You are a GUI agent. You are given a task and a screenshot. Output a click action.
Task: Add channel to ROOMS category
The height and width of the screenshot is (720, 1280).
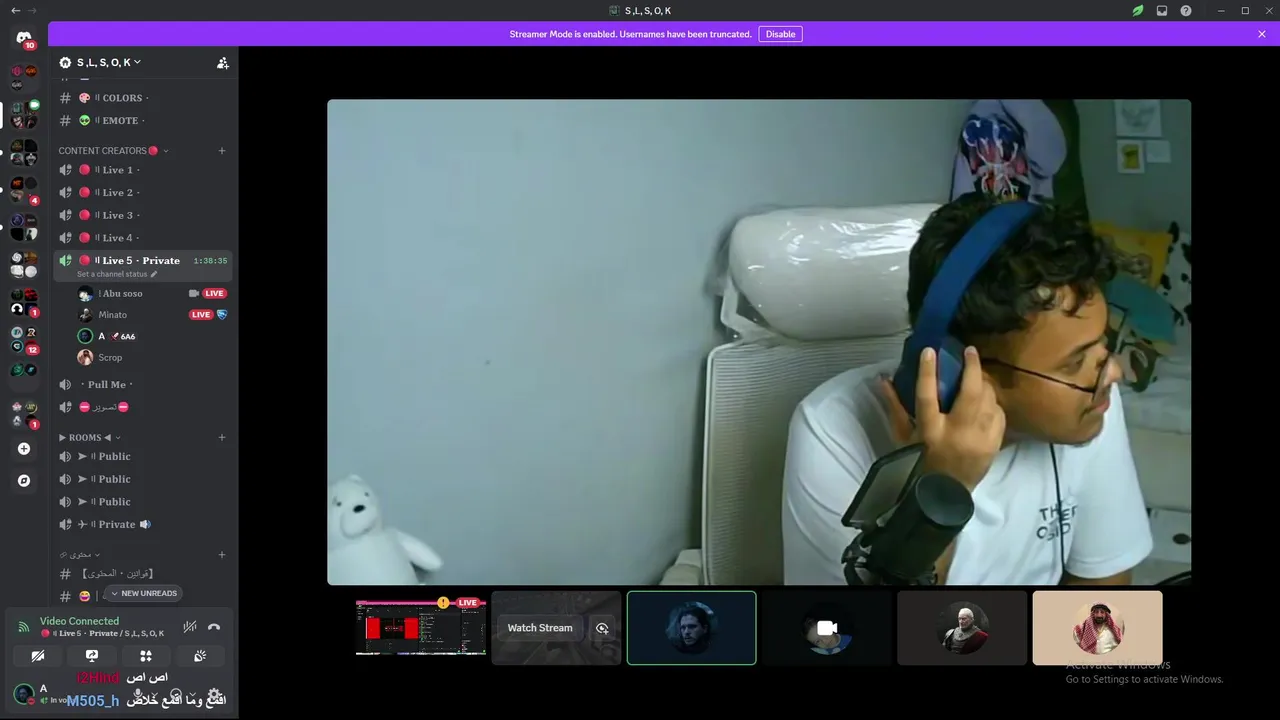click(x=222, y=437)
